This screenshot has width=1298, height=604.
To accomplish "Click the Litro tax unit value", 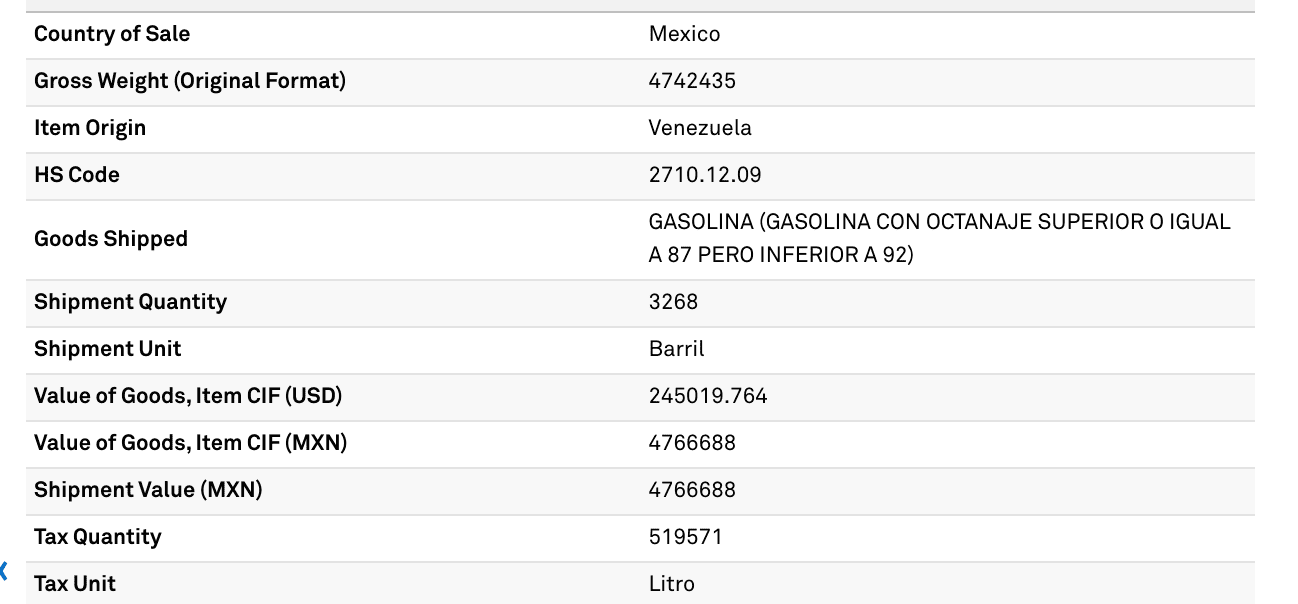I will pos(671,584).
